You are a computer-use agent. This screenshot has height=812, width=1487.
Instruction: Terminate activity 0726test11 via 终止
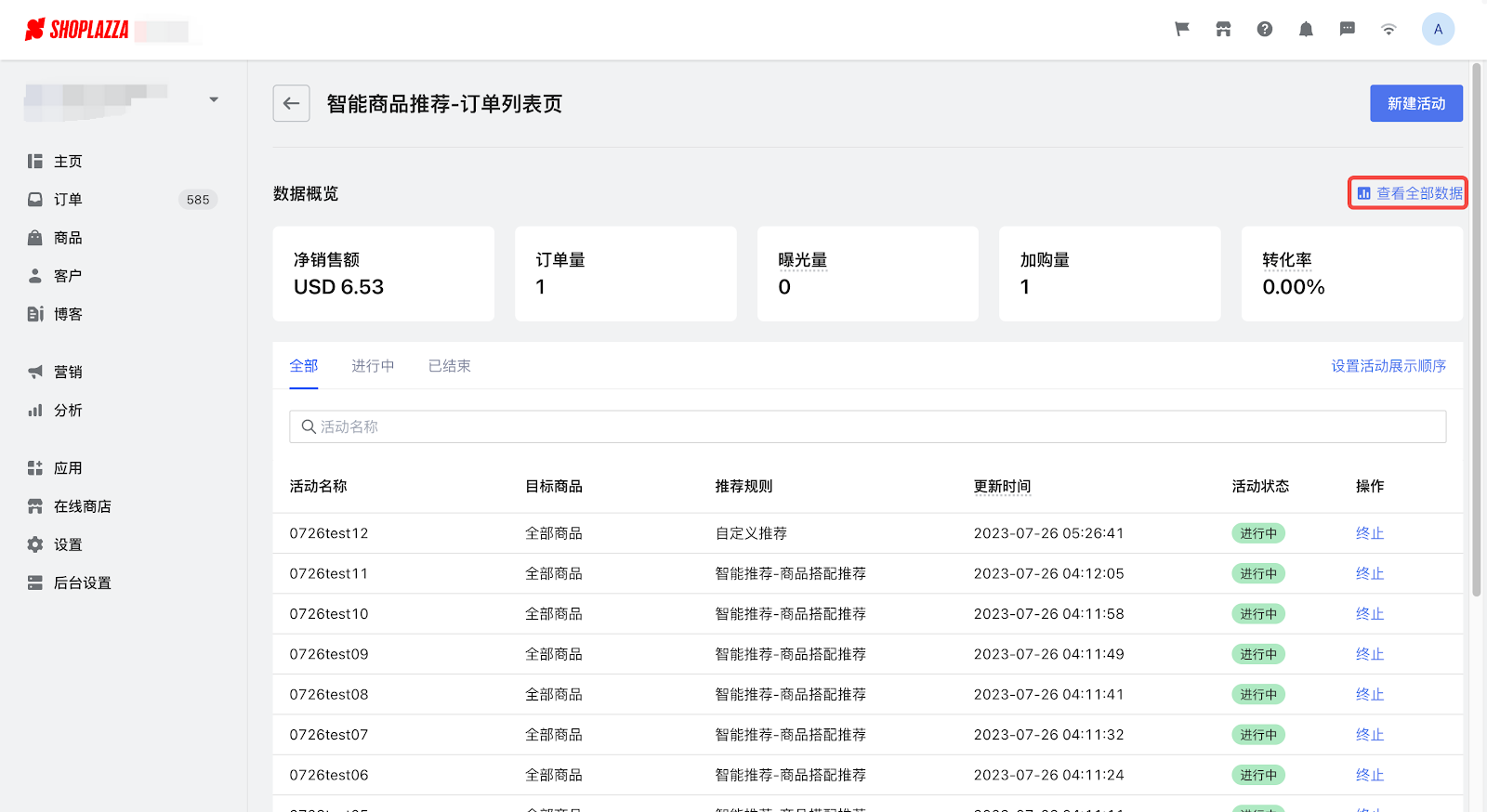coord(1370,573)
